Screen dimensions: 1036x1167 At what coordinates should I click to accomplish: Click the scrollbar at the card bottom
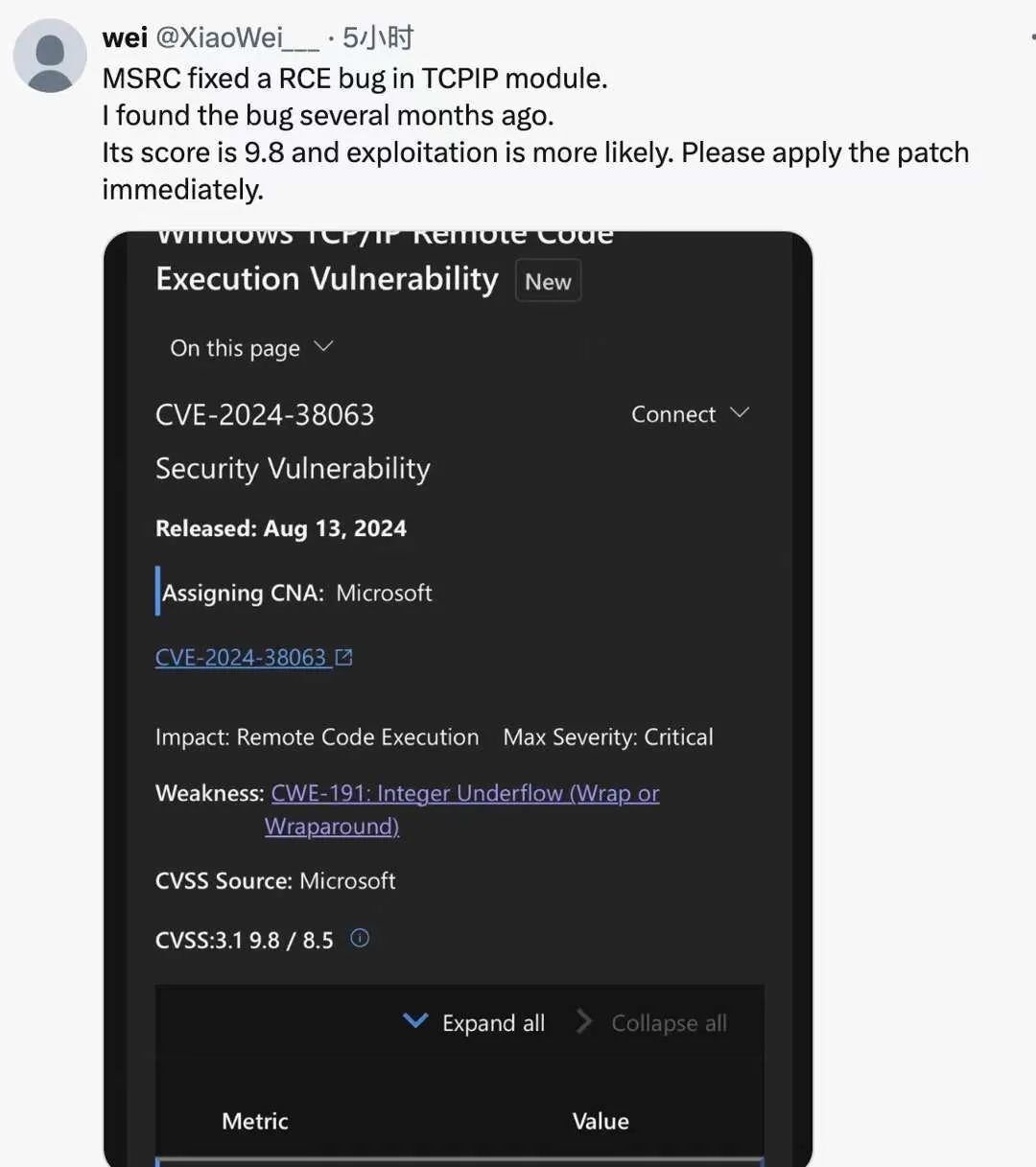[460, 1158]
